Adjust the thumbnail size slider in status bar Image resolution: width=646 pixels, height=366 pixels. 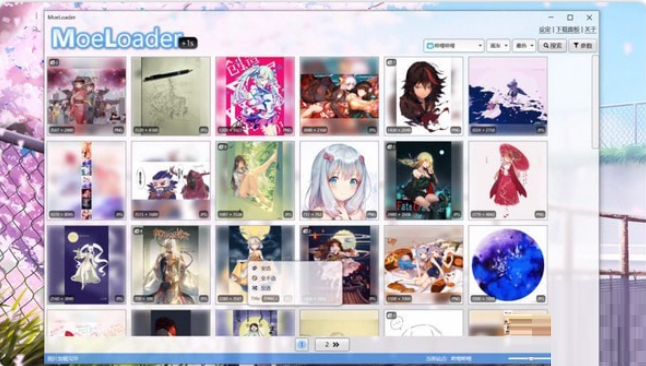coord(529,359)
